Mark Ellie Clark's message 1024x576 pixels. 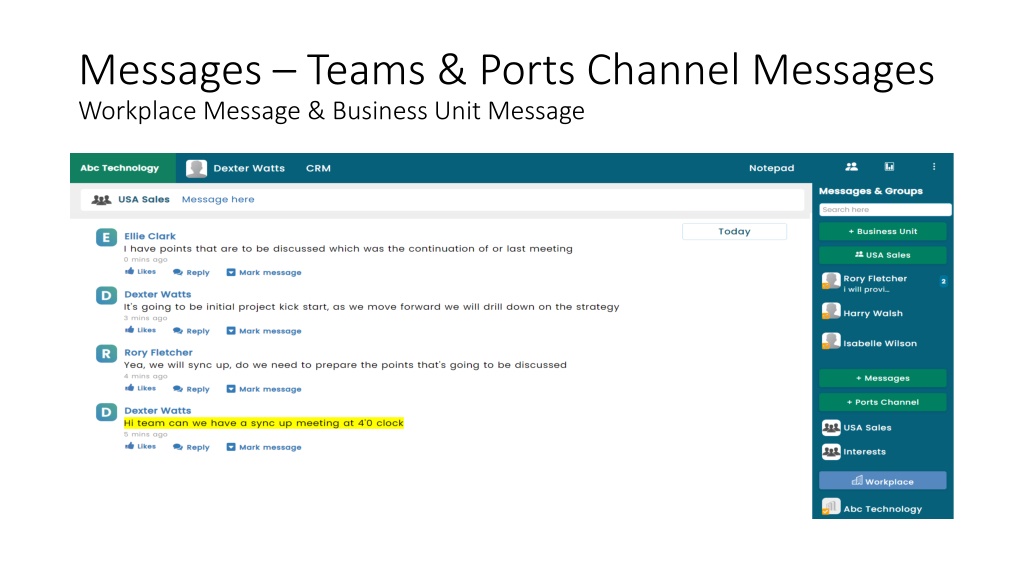(x=264, y=272)
